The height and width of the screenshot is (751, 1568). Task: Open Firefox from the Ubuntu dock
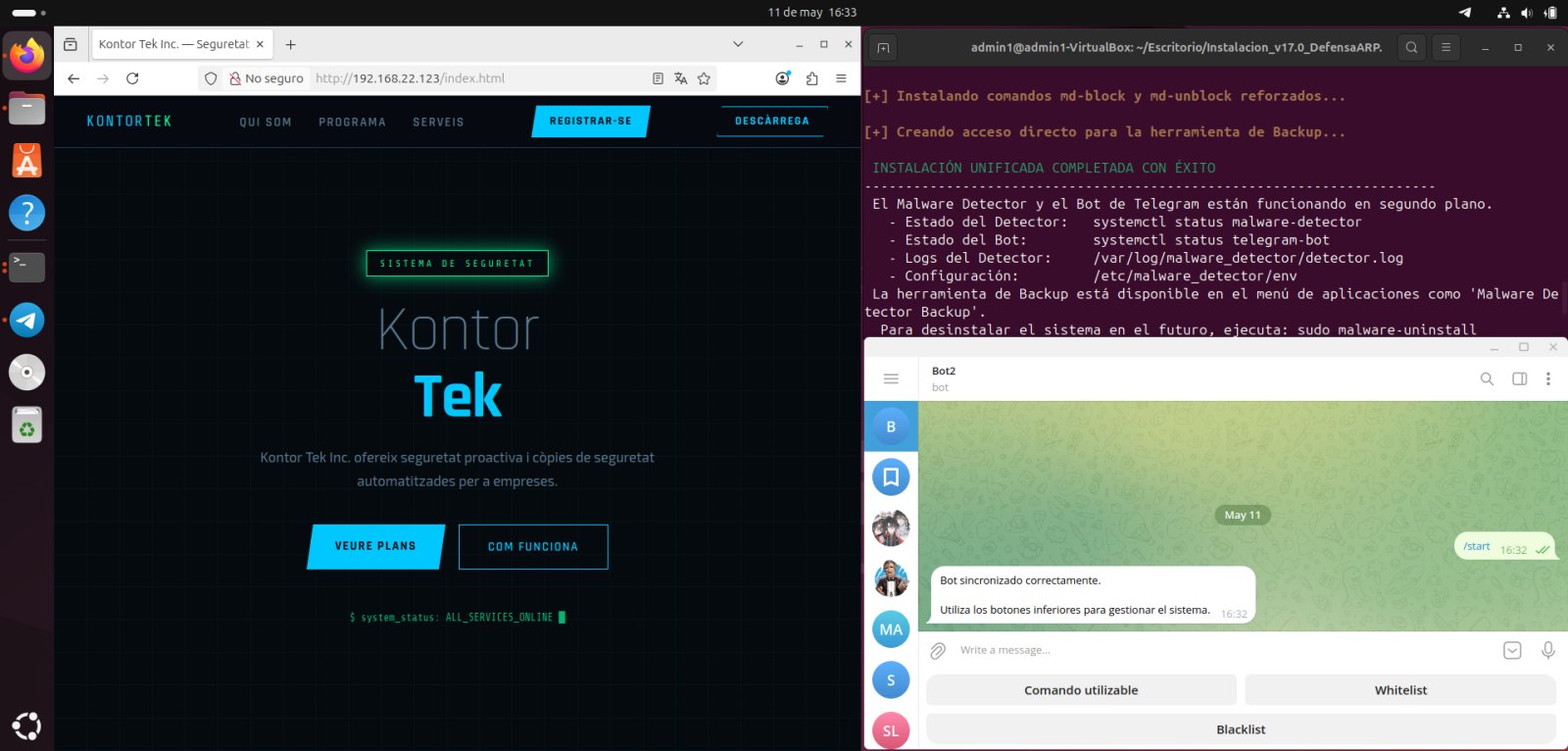click(x=26, y=55)
